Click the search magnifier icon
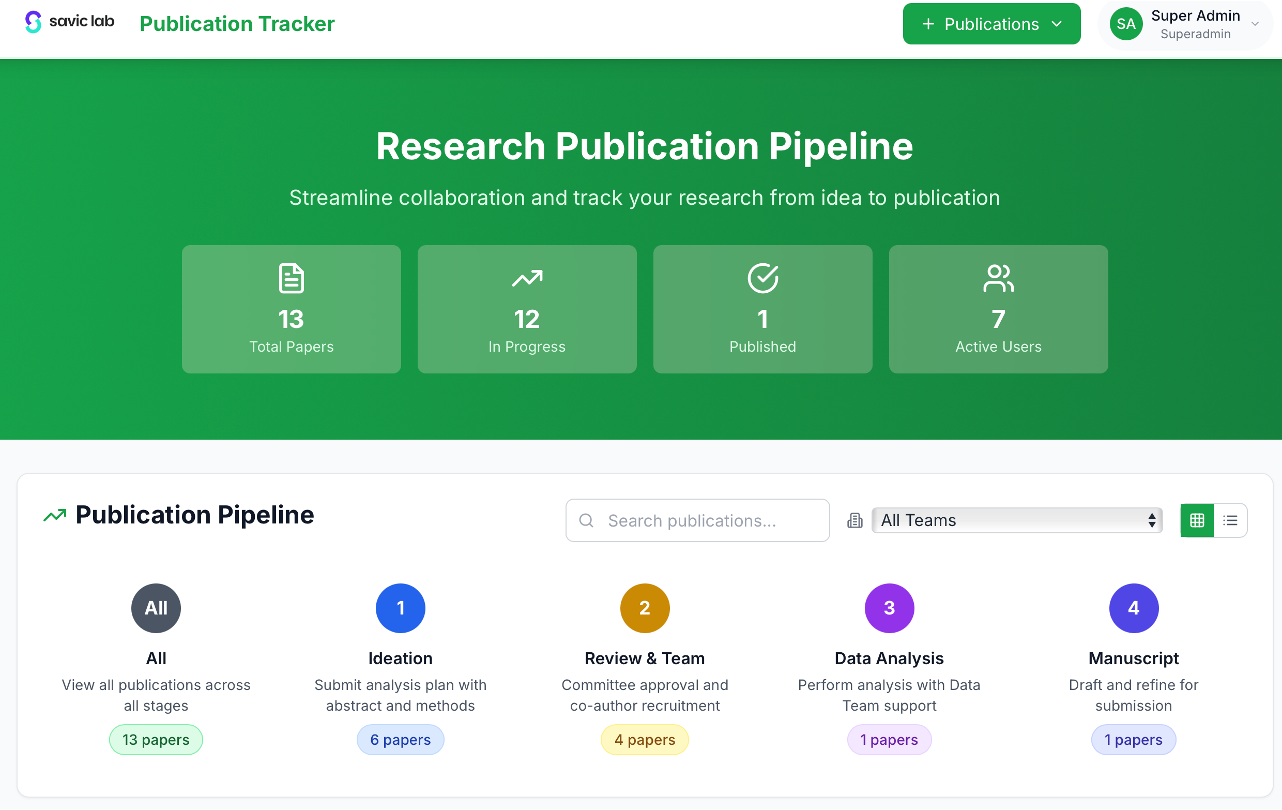 [586, 520]
